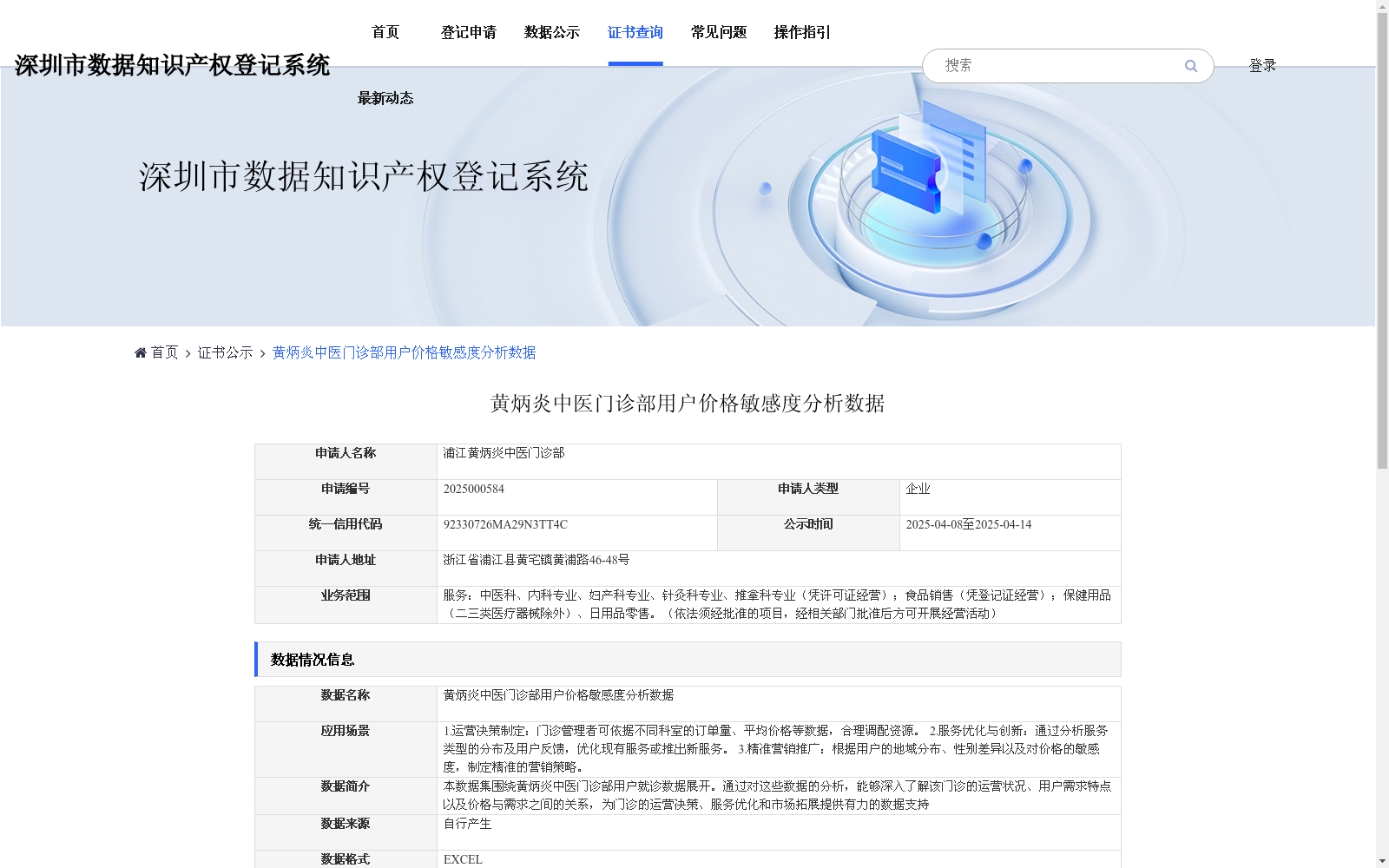This screenshot has width=1389, height=868.
Task: Select applicant type value 企业
Action: point(918,489)
